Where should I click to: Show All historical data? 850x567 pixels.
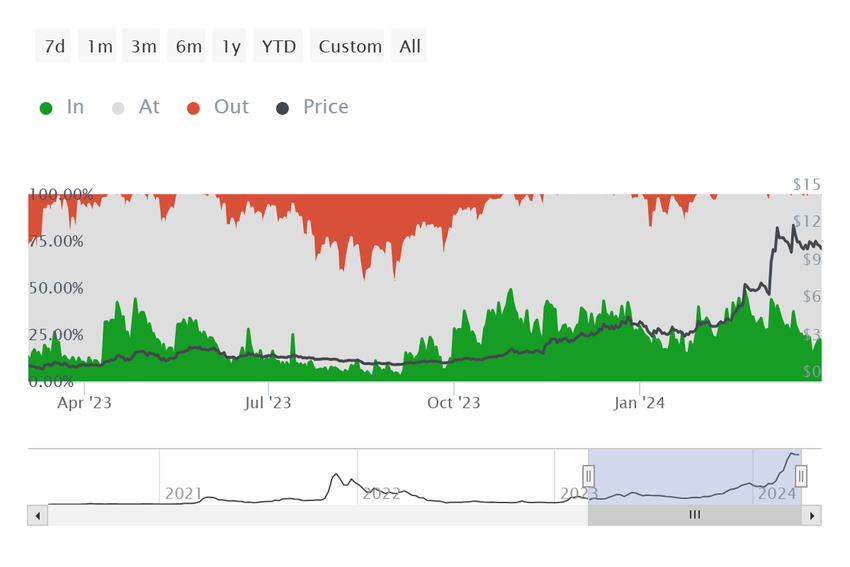409,46
